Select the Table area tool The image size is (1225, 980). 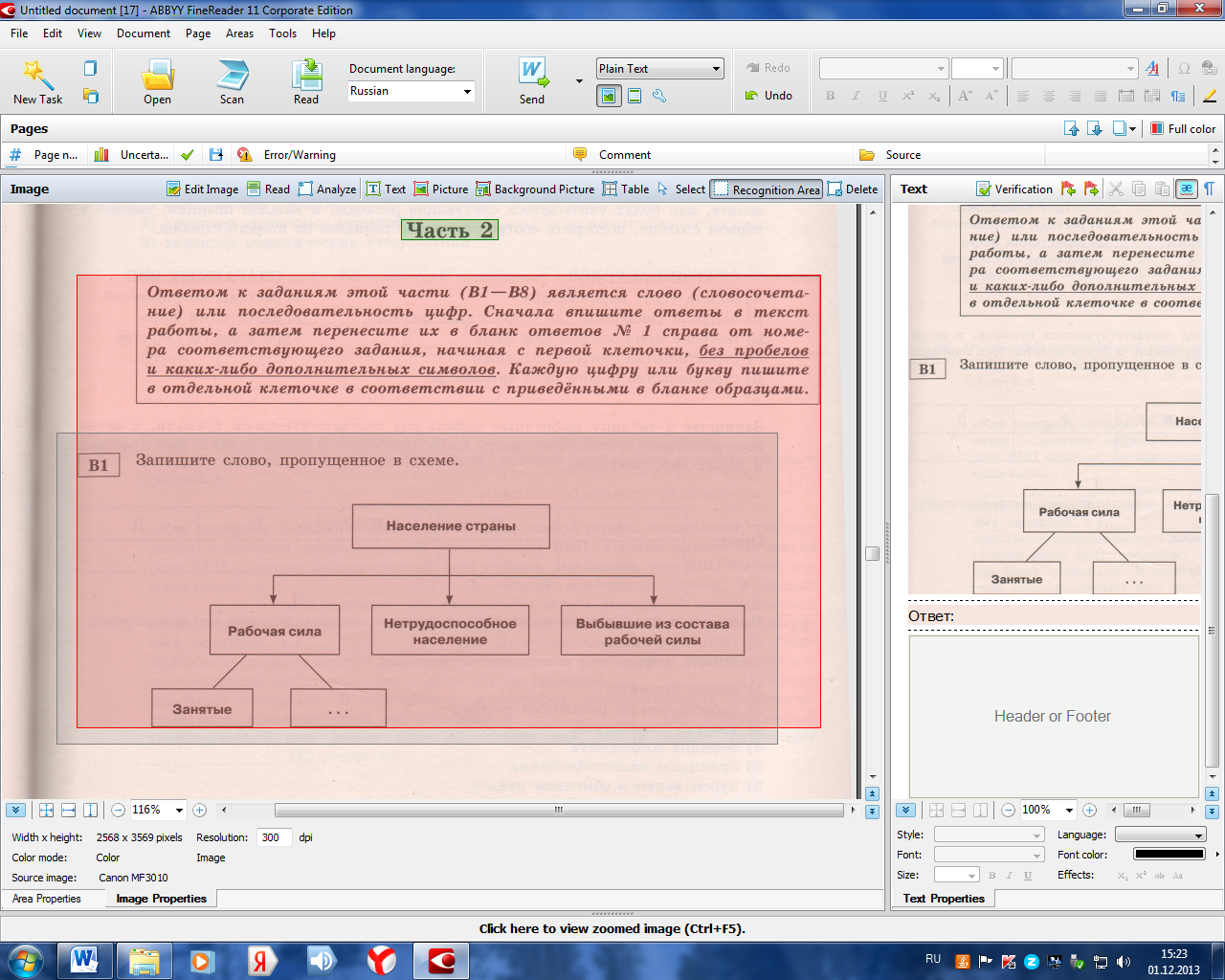tap(626, 189)
